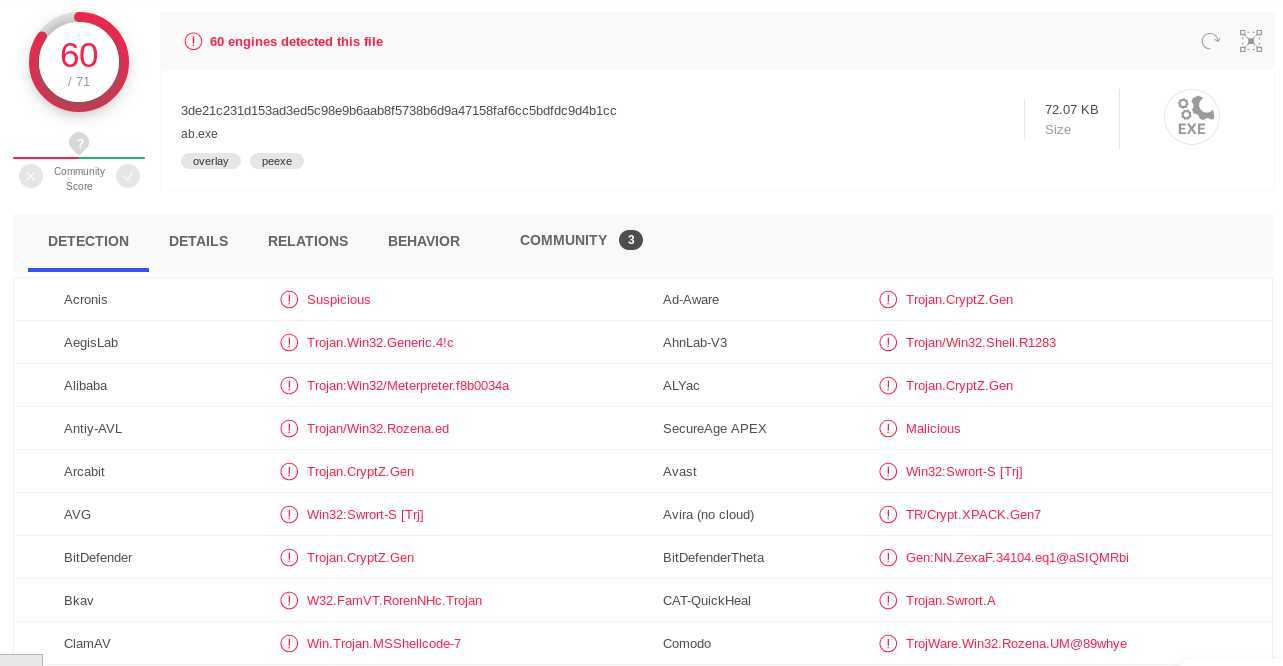Click the TrojWare.Win32.Rozena.UM@89whye detection

pos(1016,644)
